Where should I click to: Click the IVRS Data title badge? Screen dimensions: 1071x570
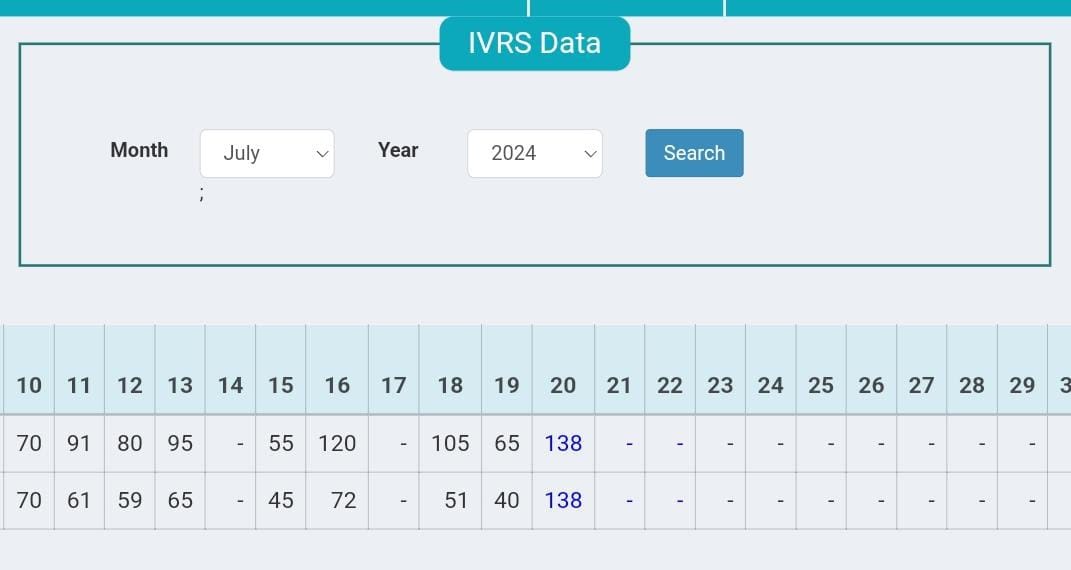point(534,43)
